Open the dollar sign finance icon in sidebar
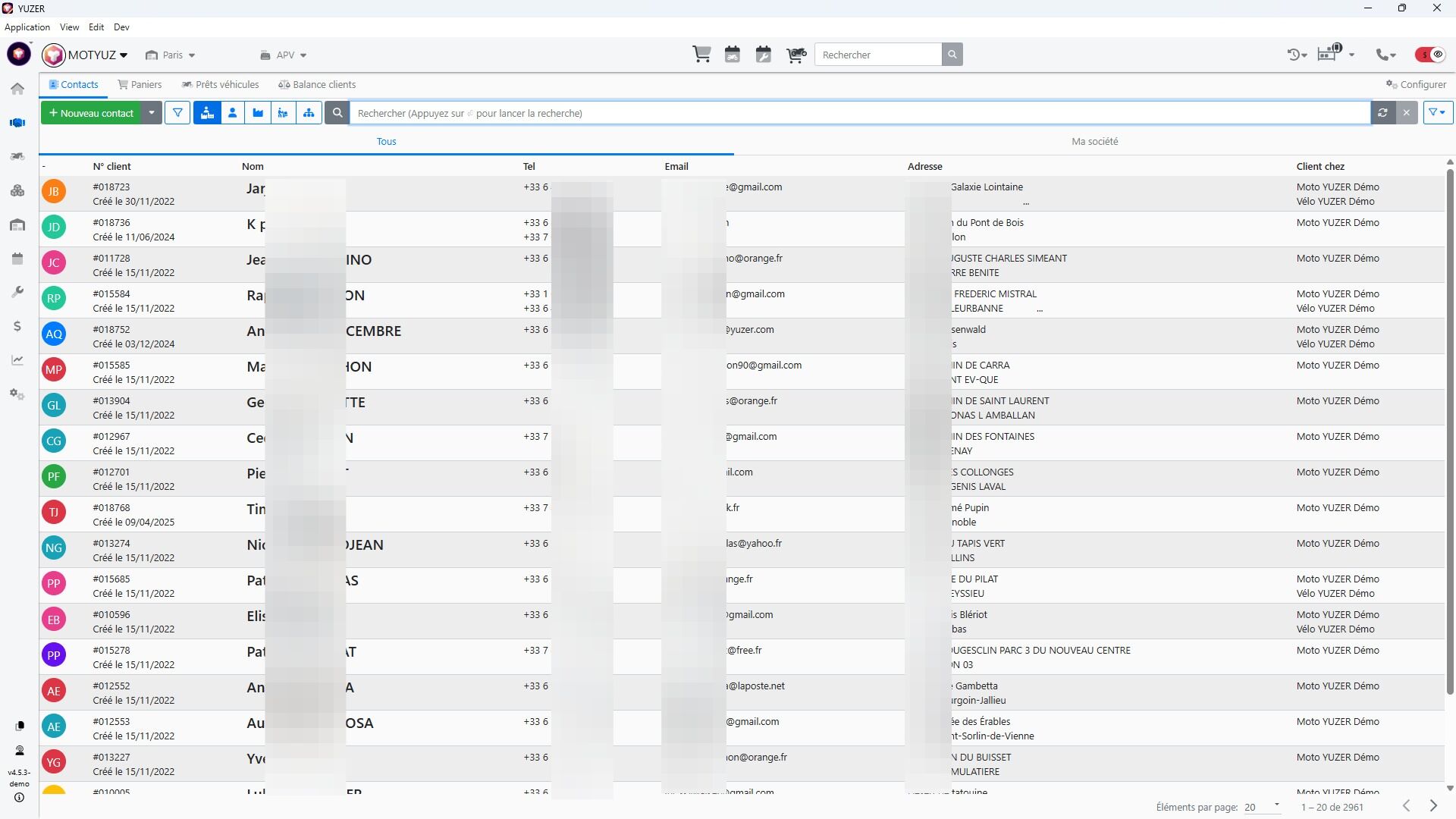 click(x=17, y=326)
